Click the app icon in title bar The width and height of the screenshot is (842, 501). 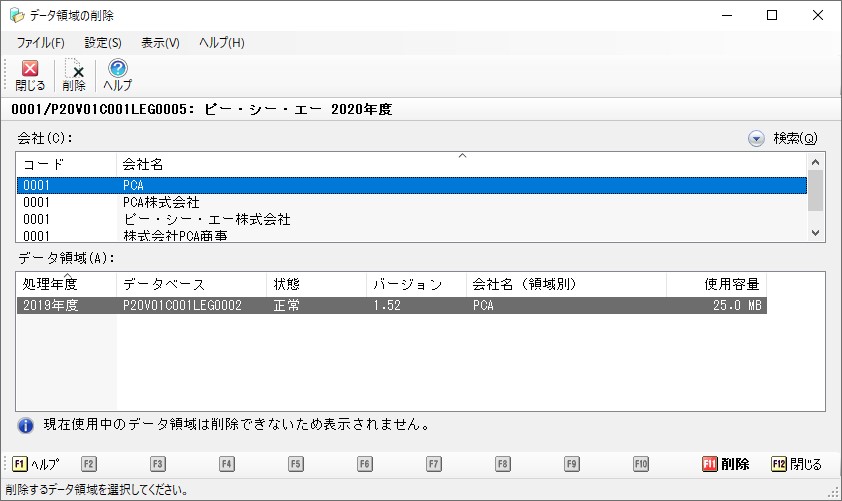17,15
